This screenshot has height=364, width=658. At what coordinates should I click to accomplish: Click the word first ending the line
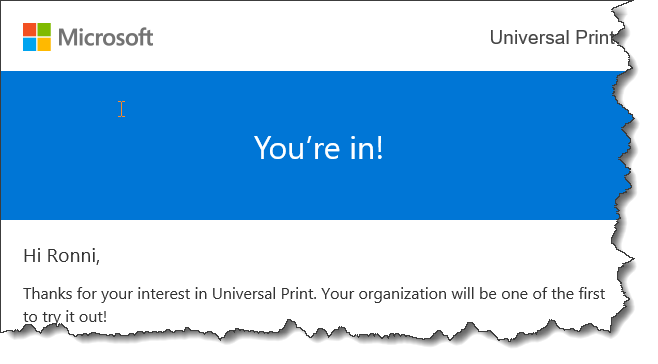pyautogui.click(x=589, y=293)
